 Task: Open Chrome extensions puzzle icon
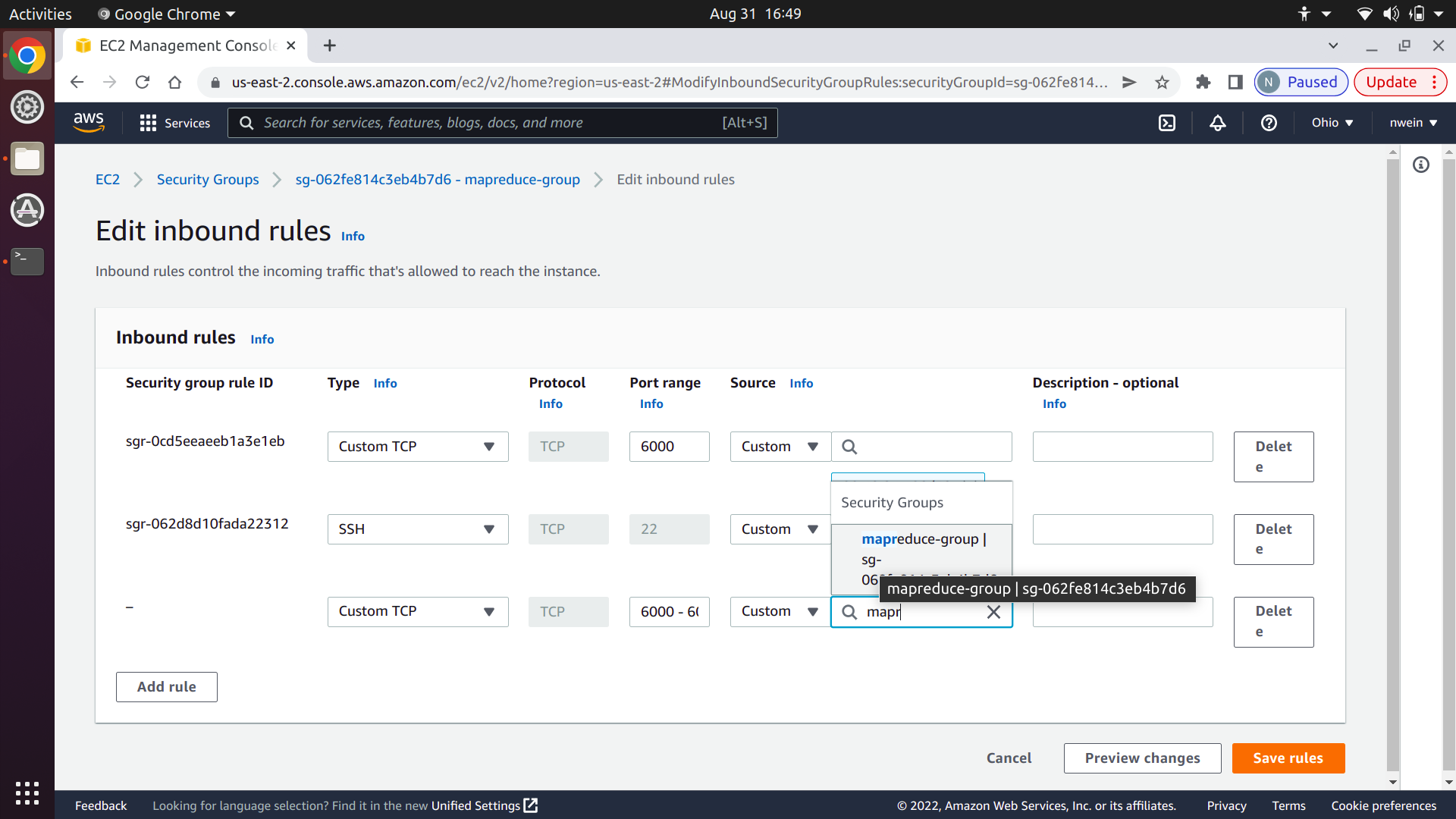1203,83
